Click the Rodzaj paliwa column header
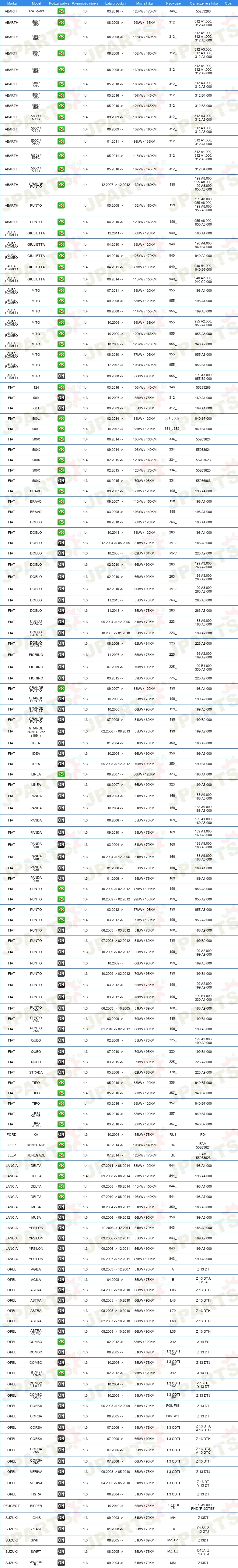This screenshot has height=1568, width=238. pos(59,3)
